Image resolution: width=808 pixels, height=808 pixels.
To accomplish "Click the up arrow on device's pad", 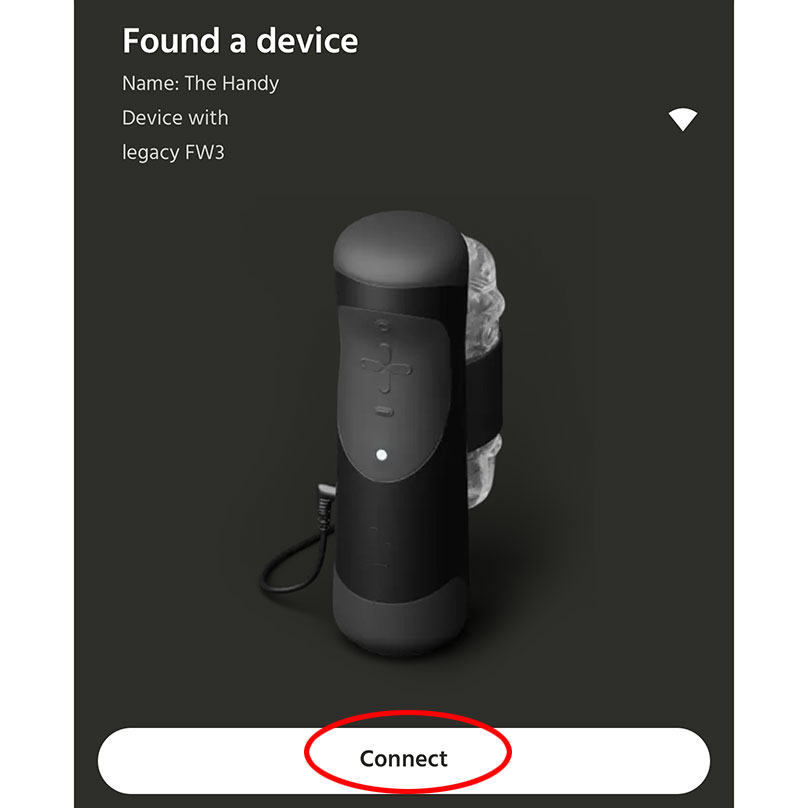I will (x=385, y=353).
